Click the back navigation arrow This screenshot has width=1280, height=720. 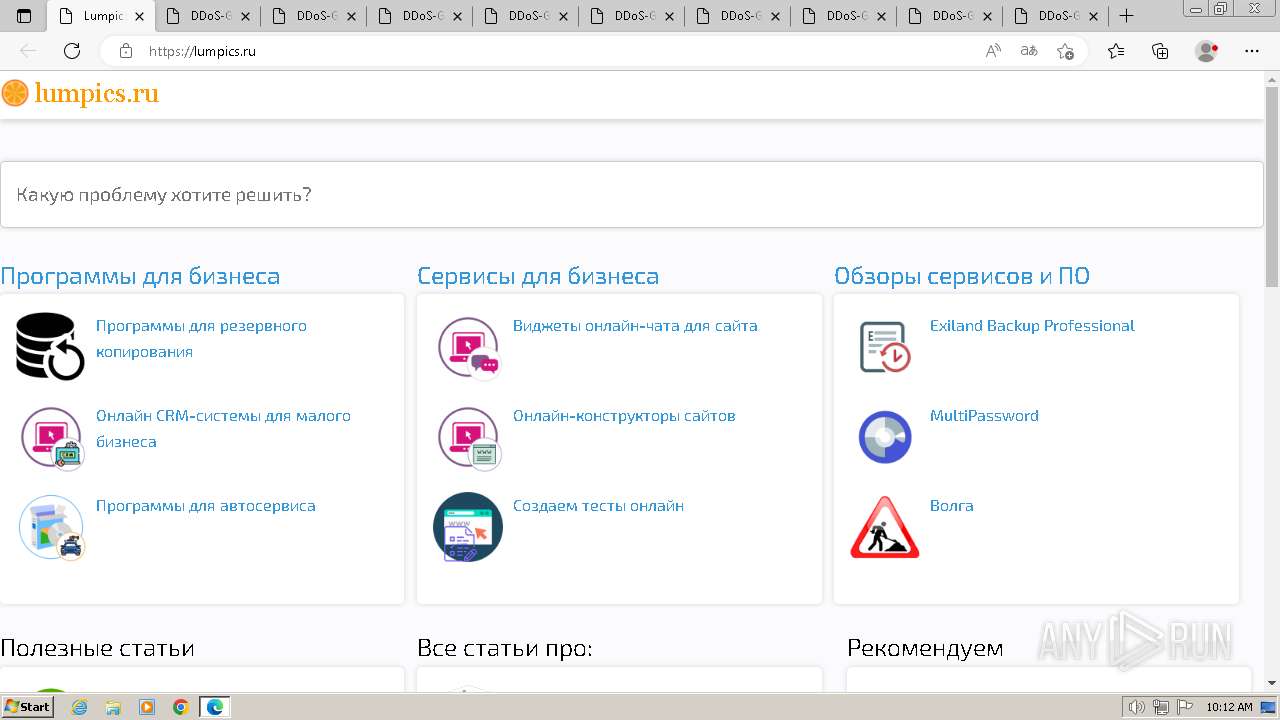coord(28,51)
